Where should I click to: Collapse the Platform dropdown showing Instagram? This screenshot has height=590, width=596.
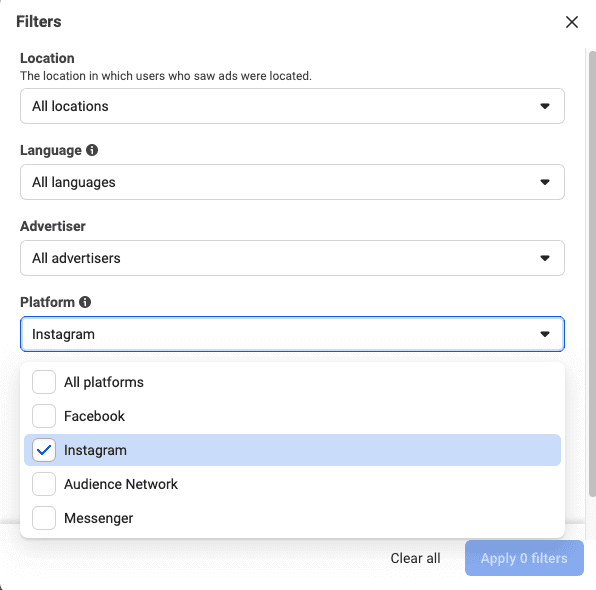point(292,334)
